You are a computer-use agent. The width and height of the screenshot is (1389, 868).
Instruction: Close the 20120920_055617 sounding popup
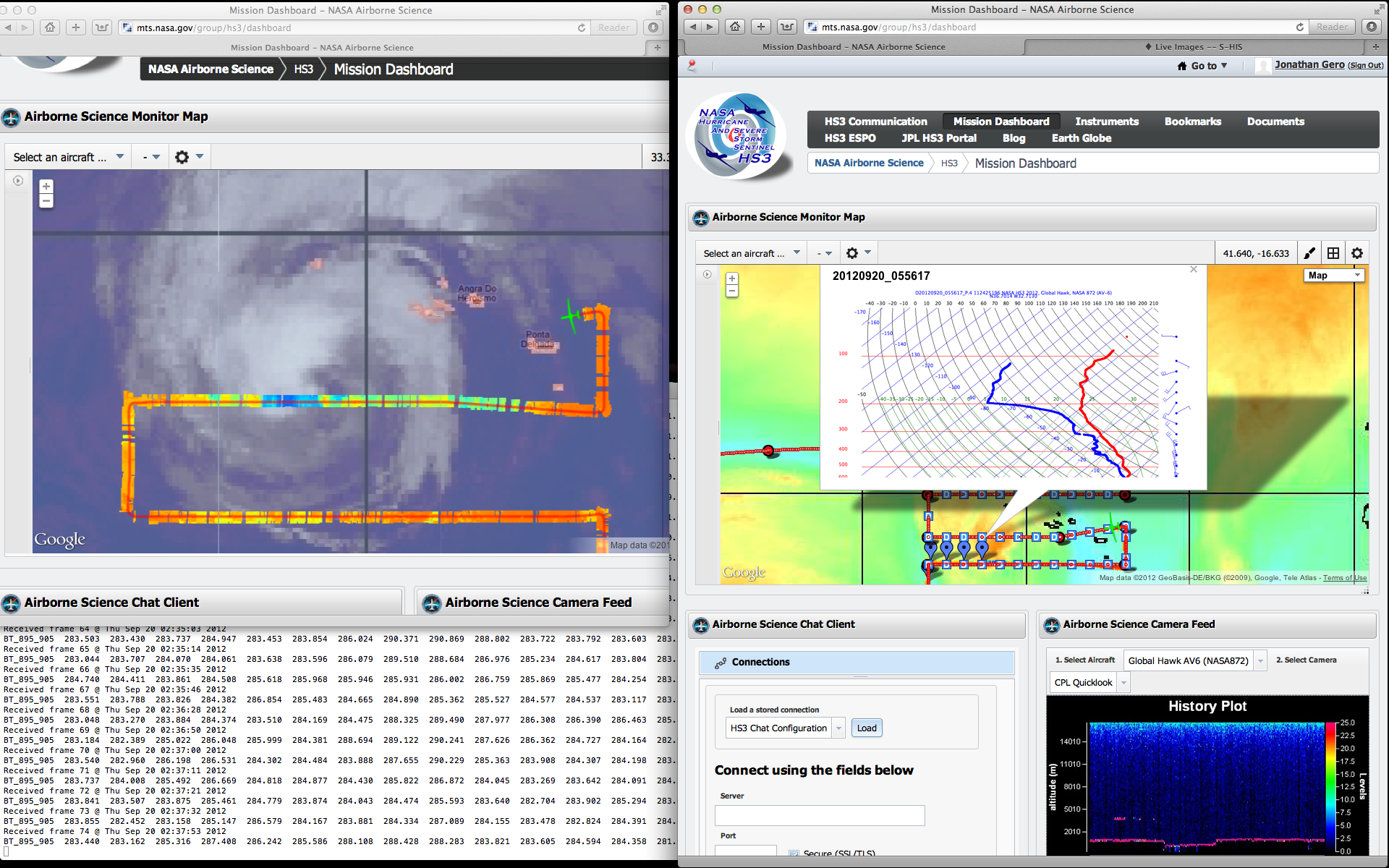click(1194, 269)
